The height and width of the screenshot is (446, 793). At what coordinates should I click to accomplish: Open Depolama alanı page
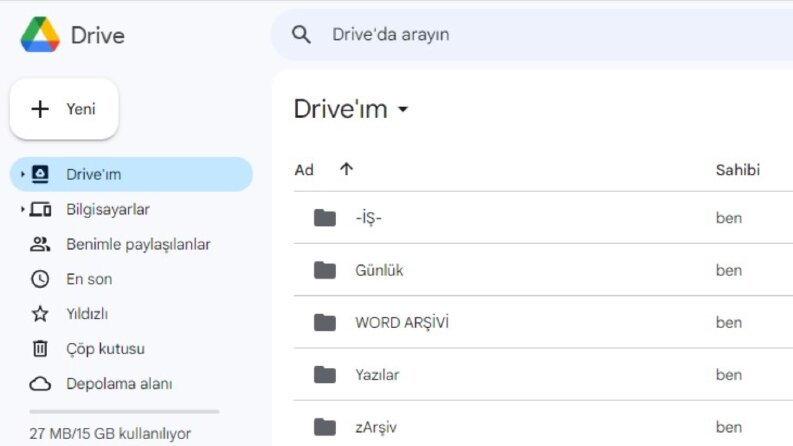click(x=119, y=384)
